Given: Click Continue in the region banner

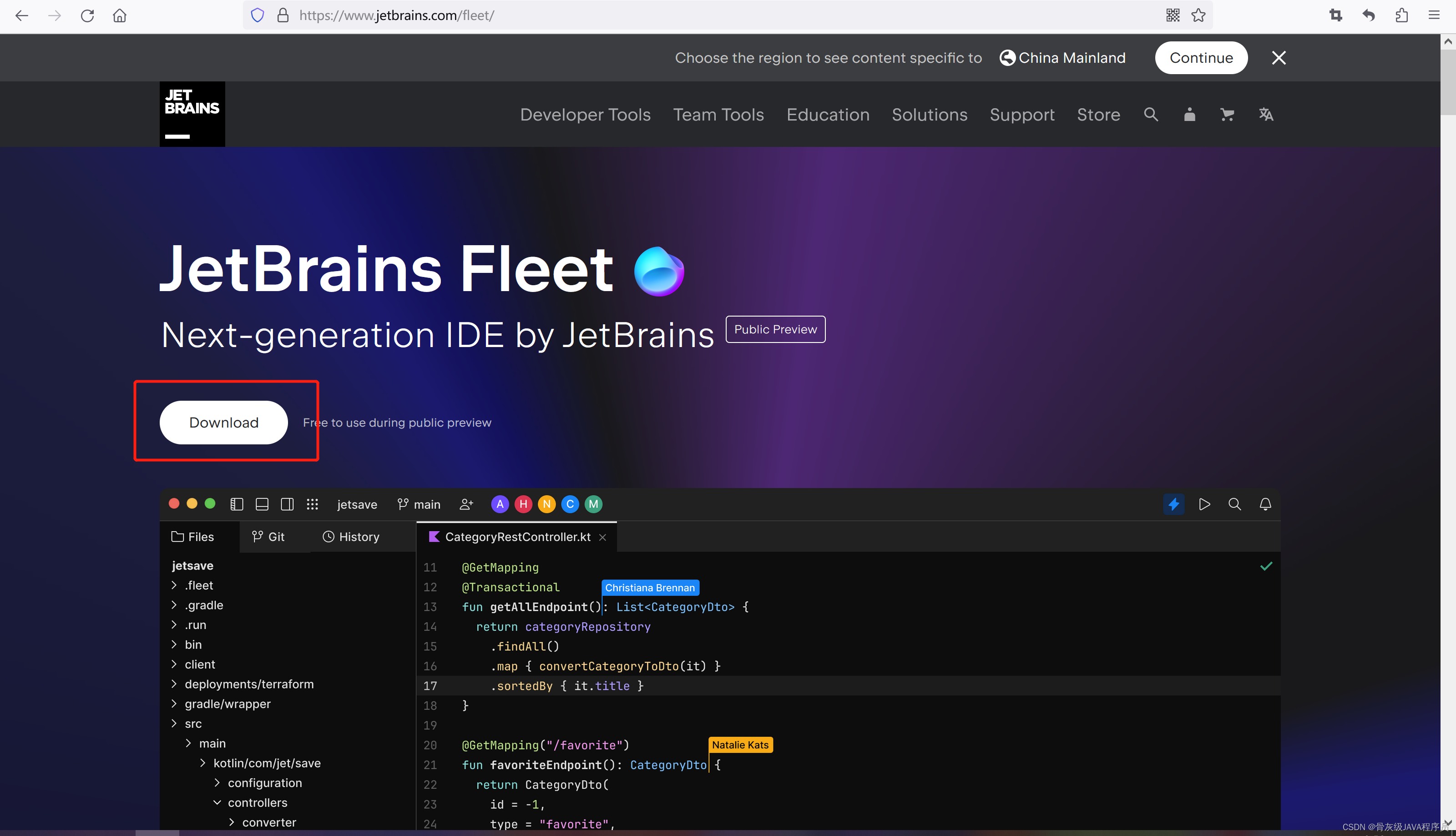Looking at the screenshot, I should coord(1201,57).
